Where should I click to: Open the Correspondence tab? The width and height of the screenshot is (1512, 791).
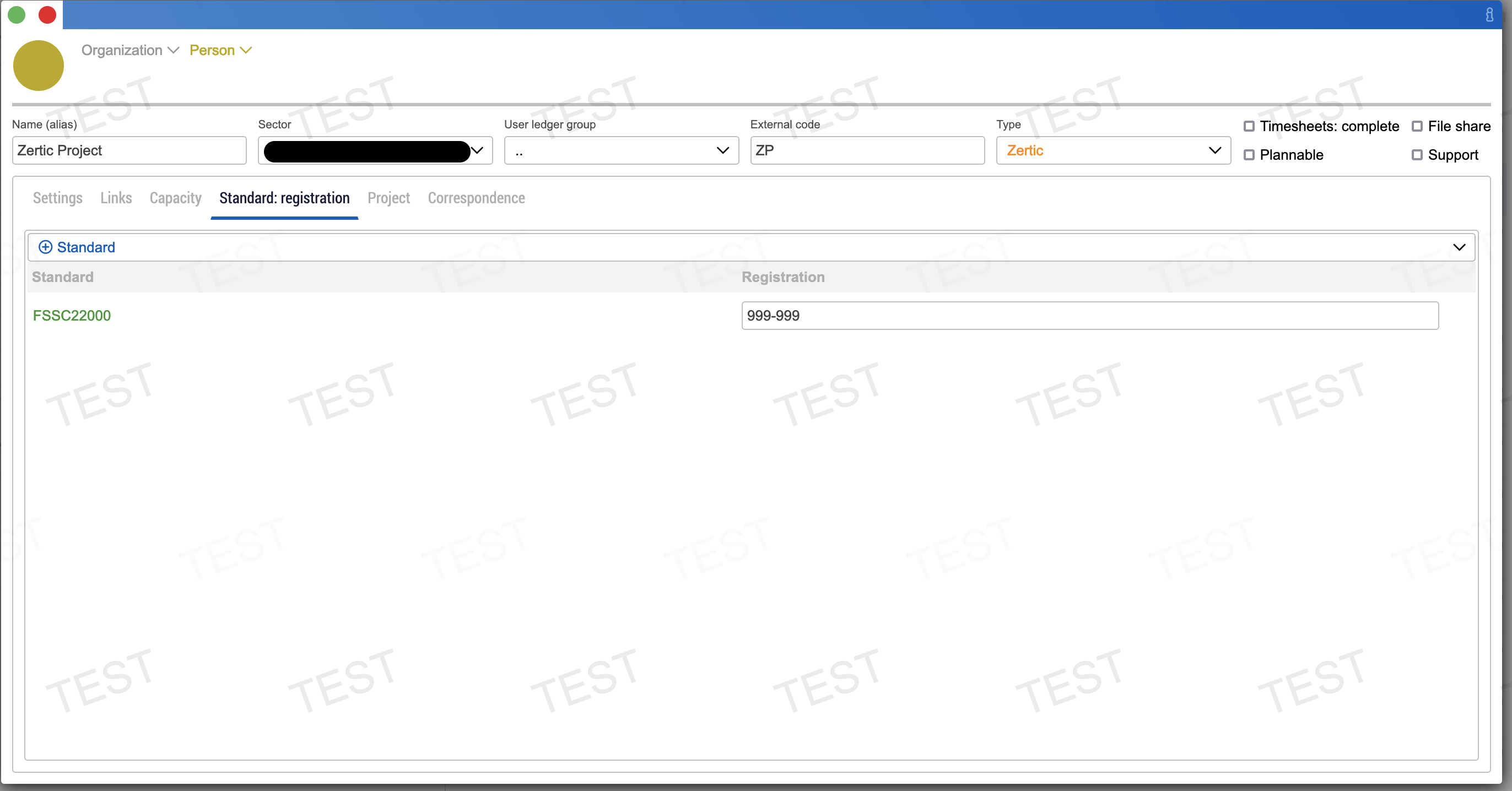(x=476, y=198)
